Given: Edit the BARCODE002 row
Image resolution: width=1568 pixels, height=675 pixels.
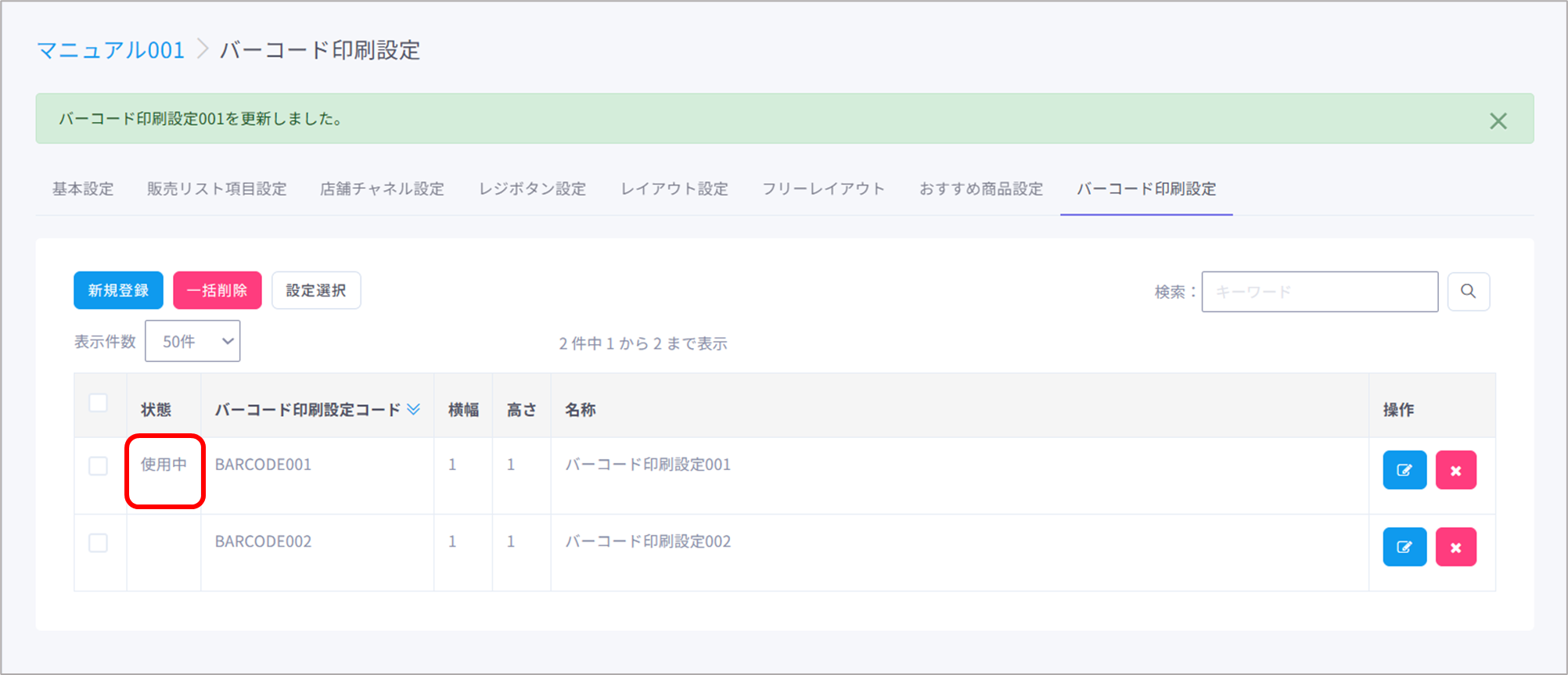Looking at the screenshot, I should [1404, 547].
